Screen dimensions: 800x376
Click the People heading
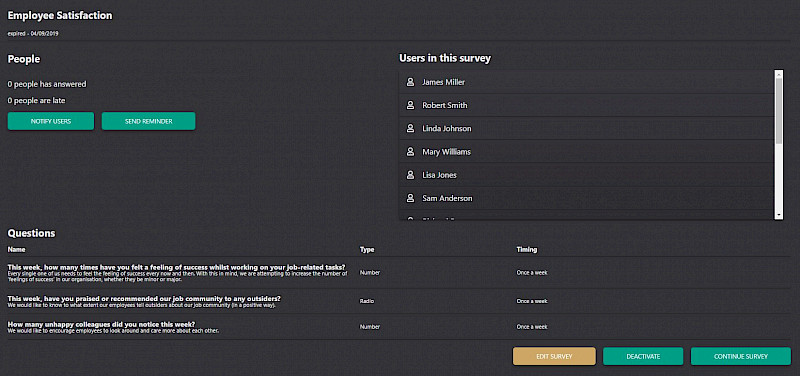pos(23,59)
